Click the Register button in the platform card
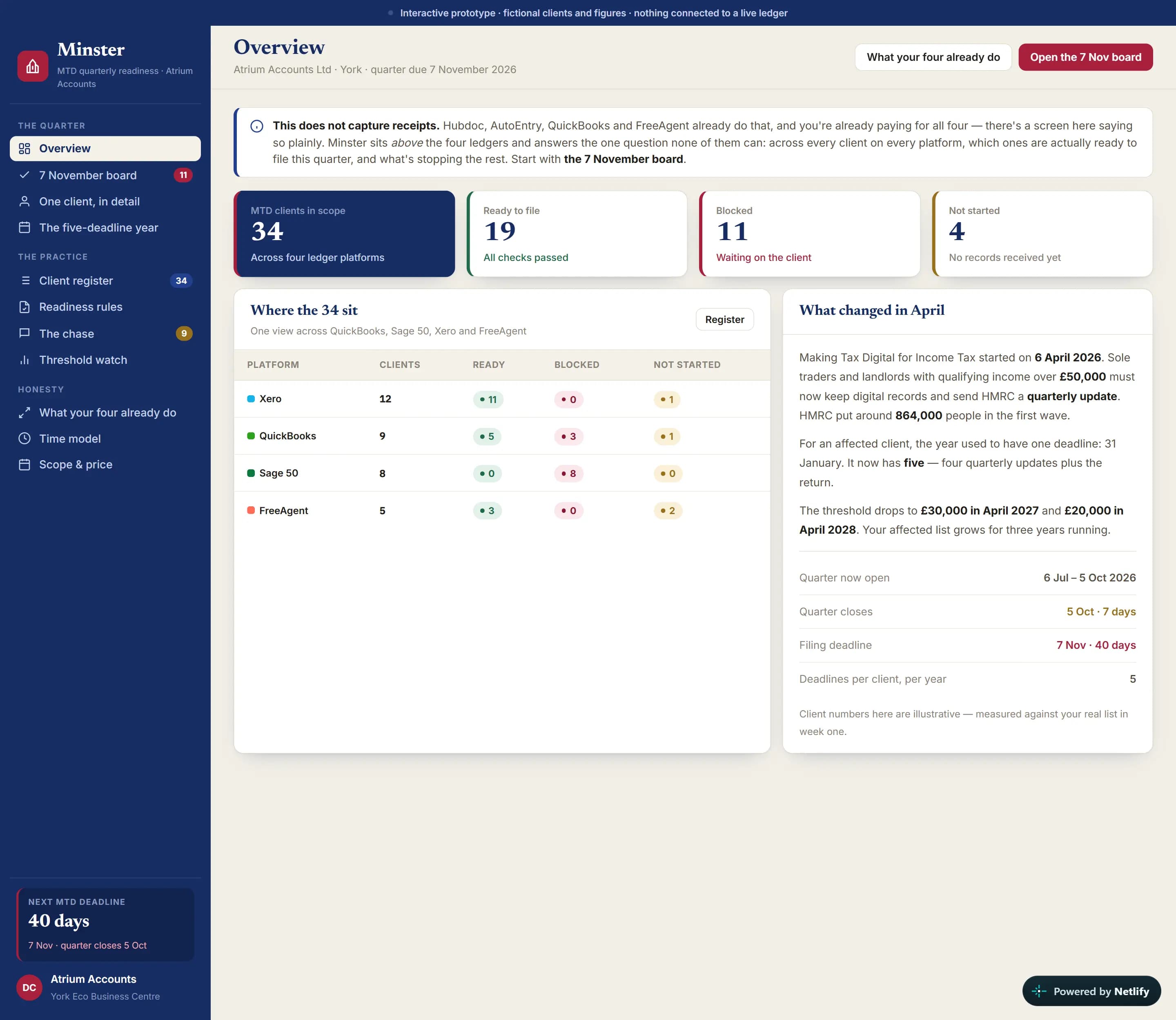This screenshot has width=1176, height=1020. point(724,319)
